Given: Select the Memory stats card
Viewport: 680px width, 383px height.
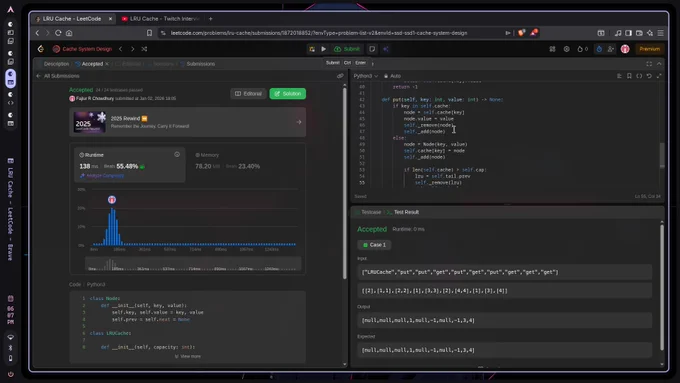Looking at the screenshot, I should click(x=246, y=165).
